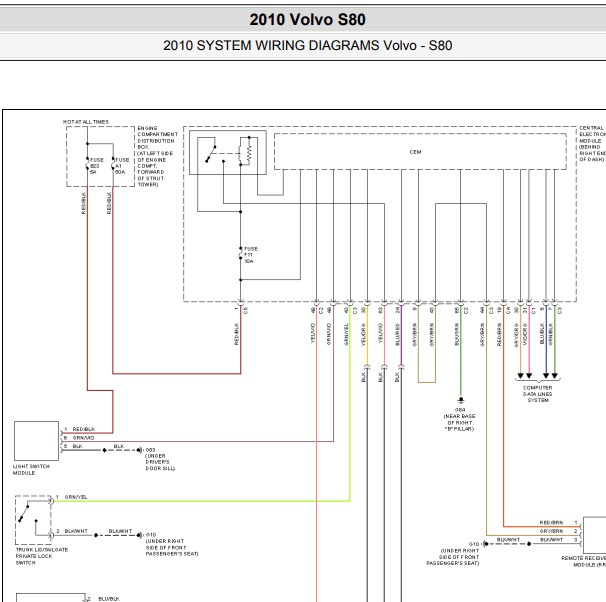Image resolution: width=606 pixels, height=602 pixels.
Task: Click G10 ground label beside trunk lock switch
Action: (x=172, y=544)
